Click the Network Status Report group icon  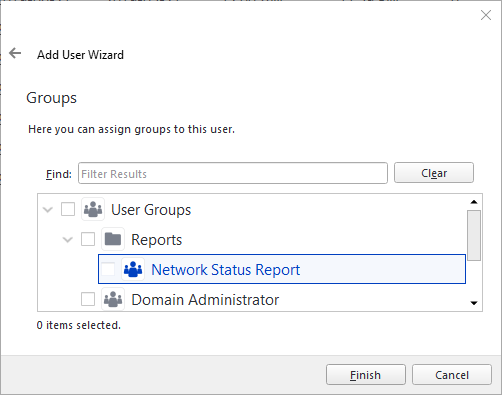[133, 269]
